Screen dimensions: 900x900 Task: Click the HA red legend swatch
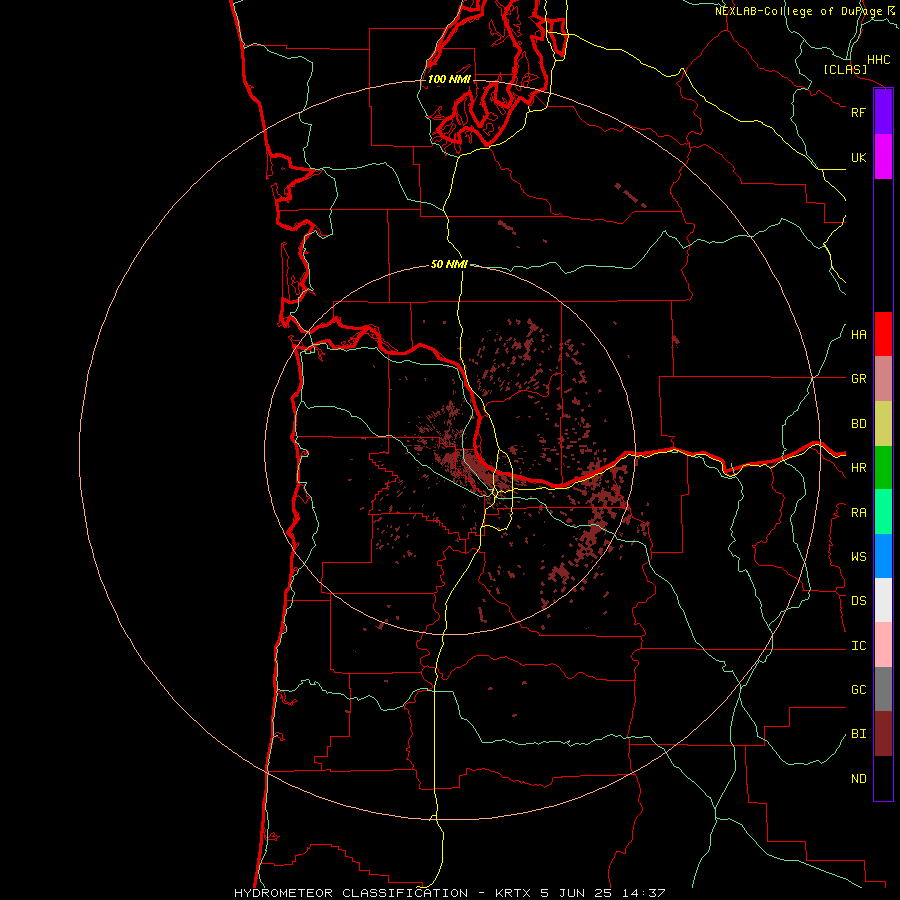tap(883, 334)
